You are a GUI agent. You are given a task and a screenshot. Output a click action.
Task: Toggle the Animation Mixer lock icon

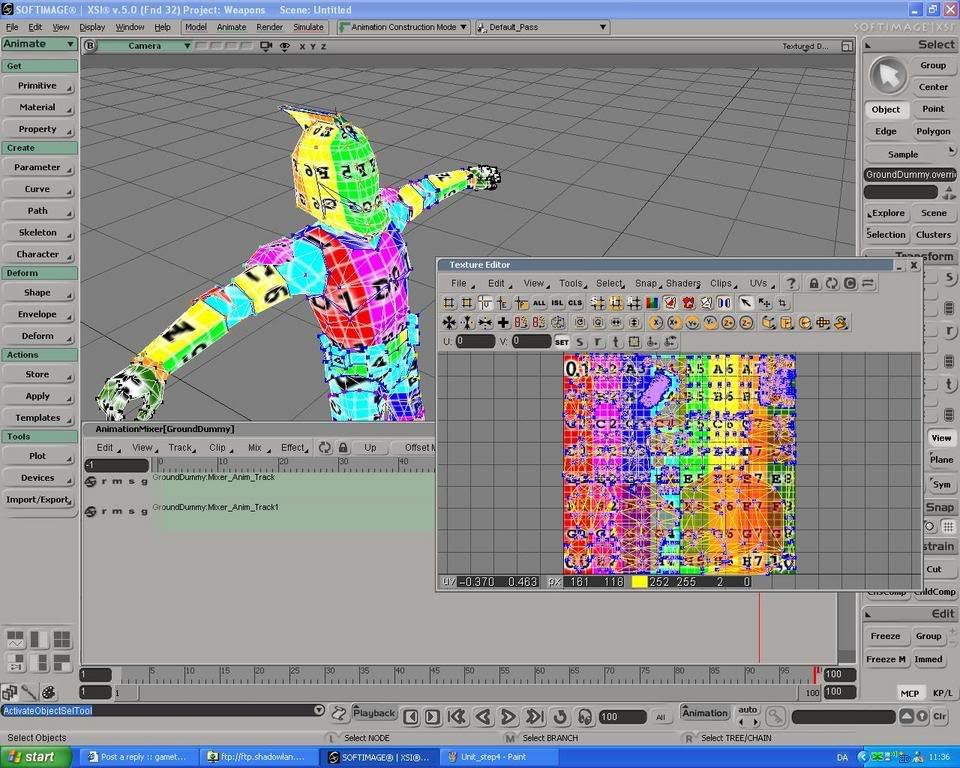[x=343, y=448]
